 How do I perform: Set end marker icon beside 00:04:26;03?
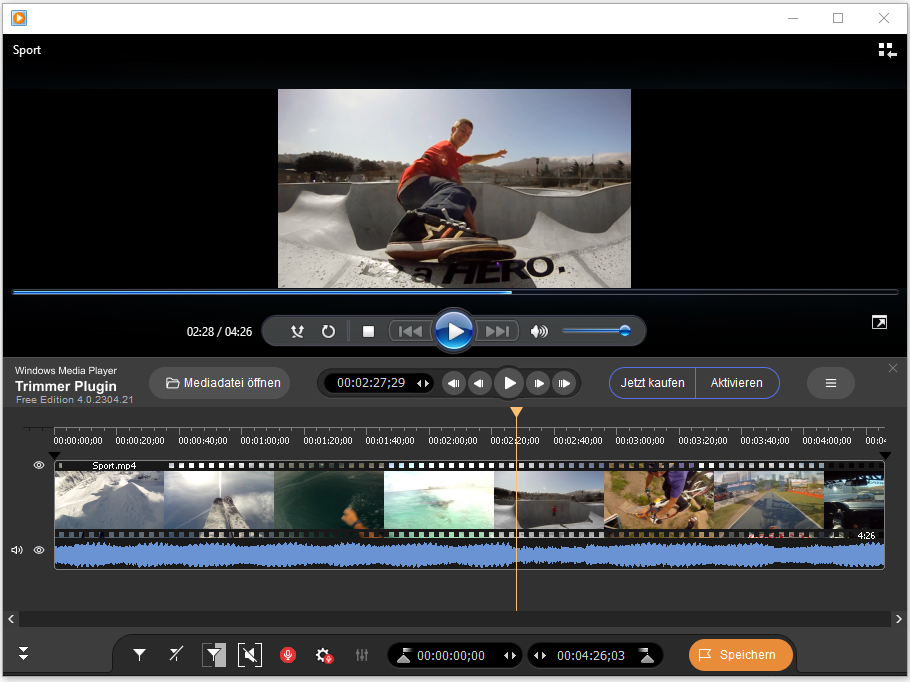[x=647, y=655]
